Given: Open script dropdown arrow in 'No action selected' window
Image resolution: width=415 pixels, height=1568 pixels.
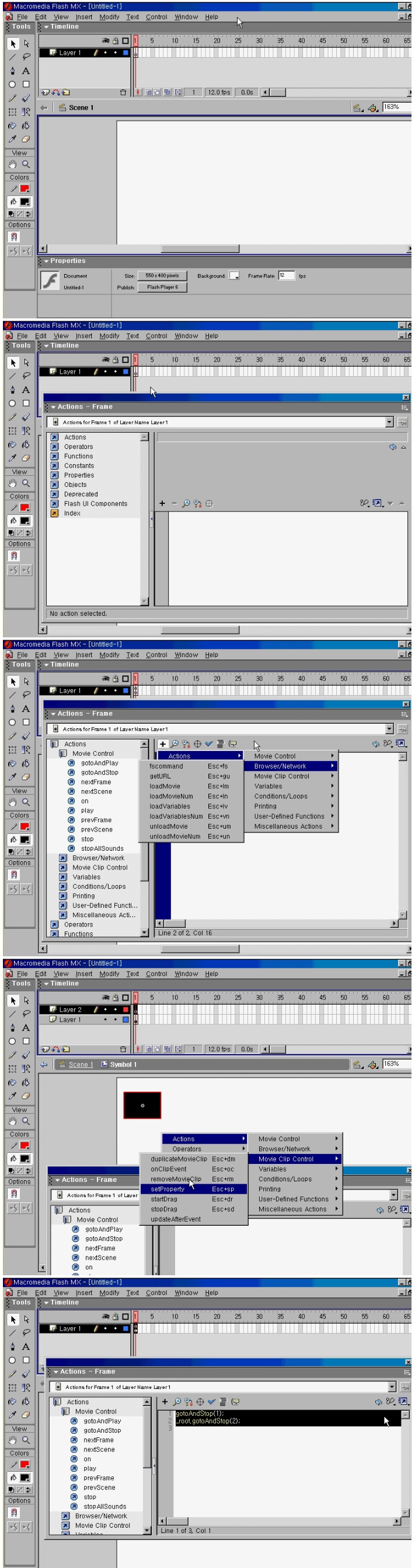Looking at the screenshot, I should (389, 422).
